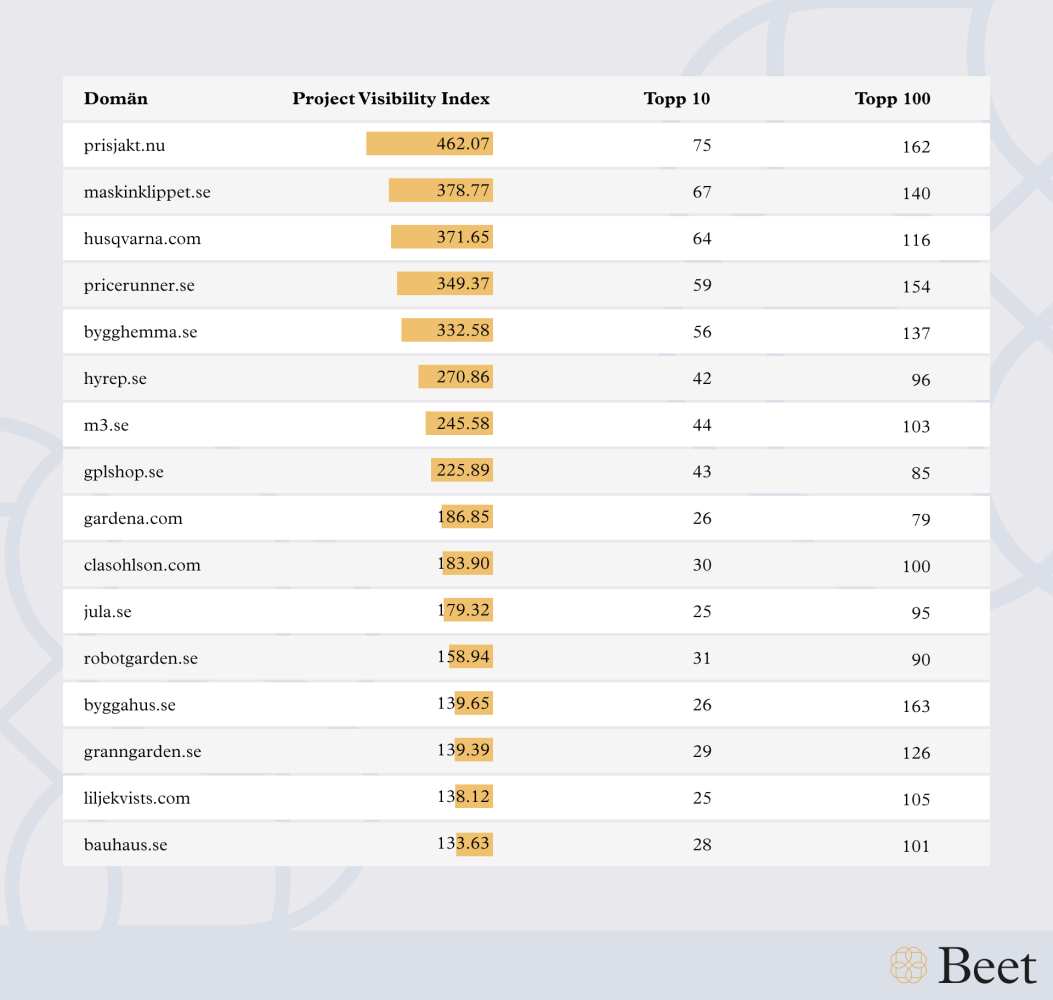Click the 462.07 visibility bar

pos(430,144)
